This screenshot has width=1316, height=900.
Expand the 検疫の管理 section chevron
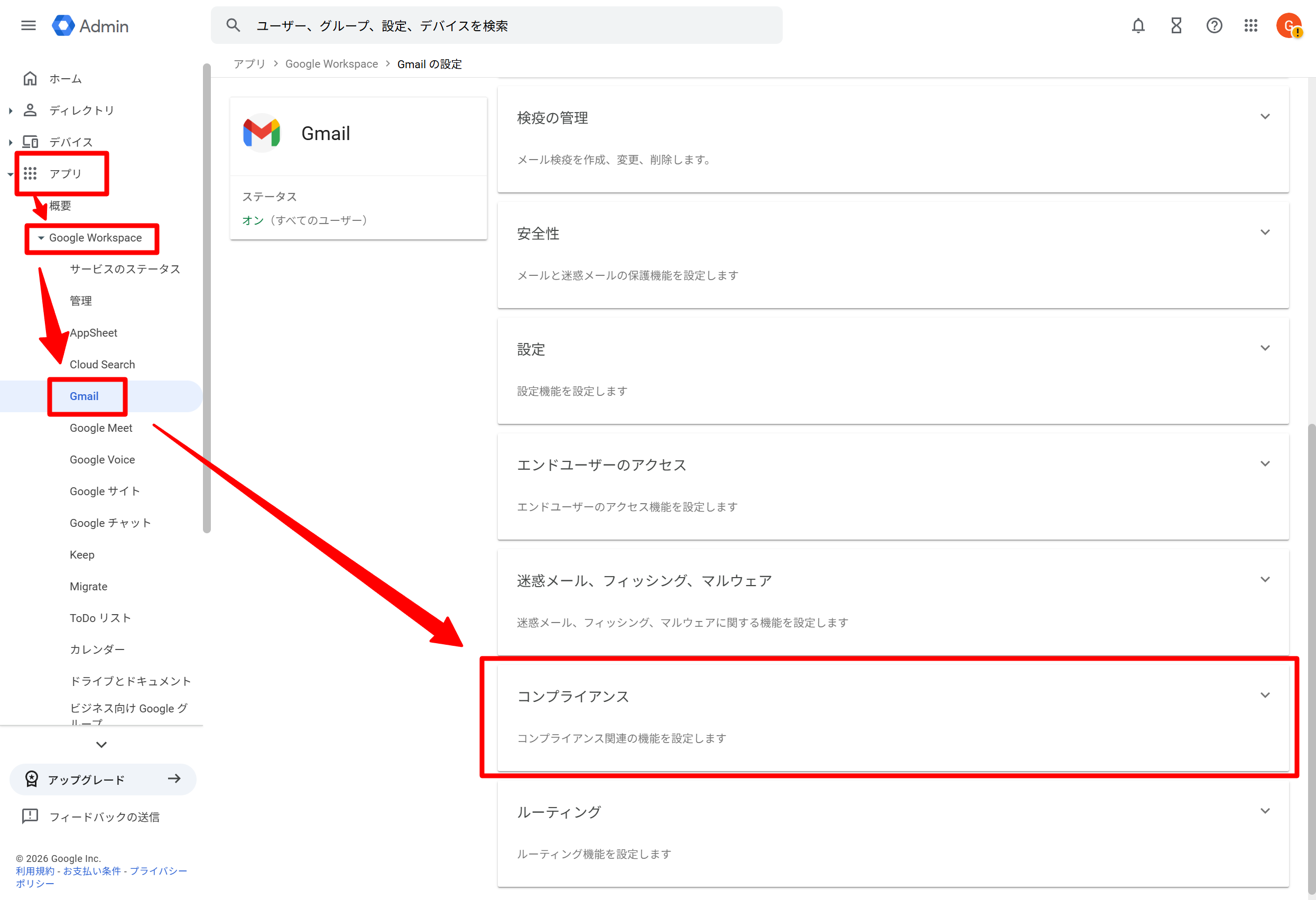coord(1265,117)
